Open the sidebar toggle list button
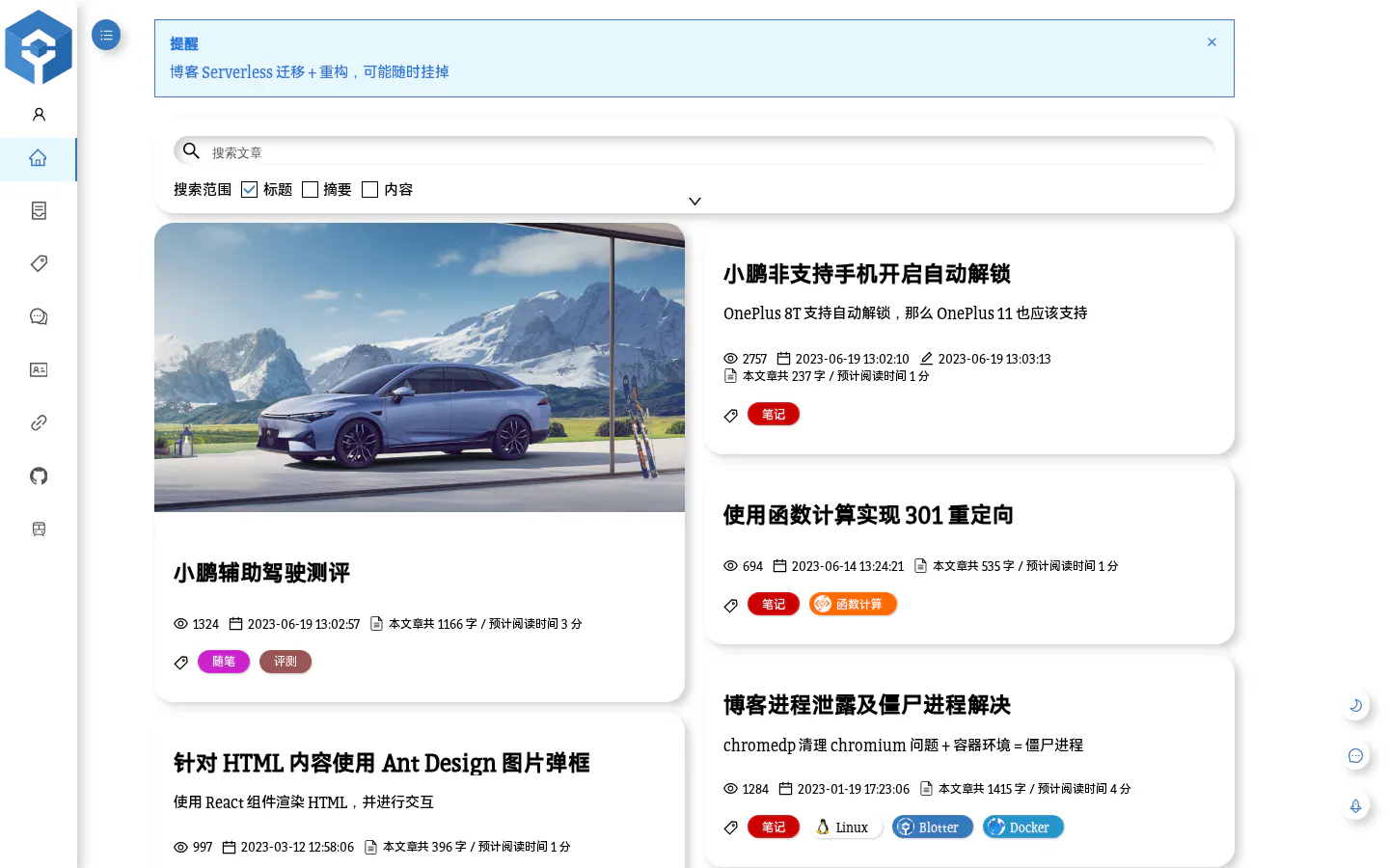1389x868 pixels. pos(106,35)
